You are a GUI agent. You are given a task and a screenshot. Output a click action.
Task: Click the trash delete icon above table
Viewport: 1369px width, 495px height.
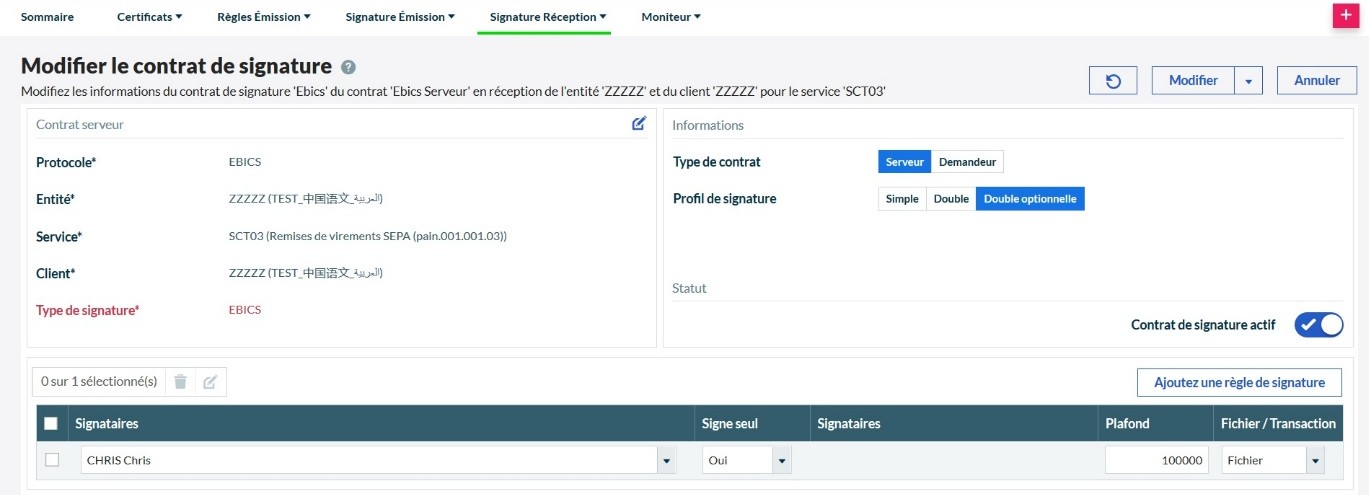tap(180, 381)
